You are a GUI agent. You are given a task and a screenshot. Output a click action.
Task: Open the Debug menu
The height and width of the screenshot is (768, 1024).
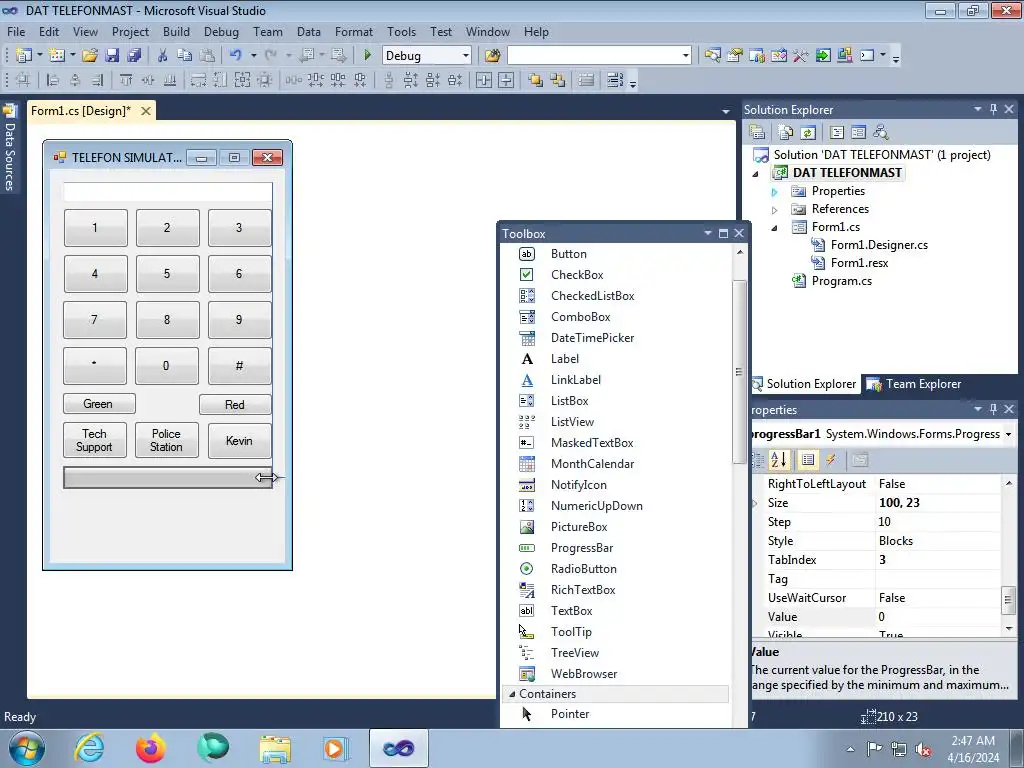221,31
